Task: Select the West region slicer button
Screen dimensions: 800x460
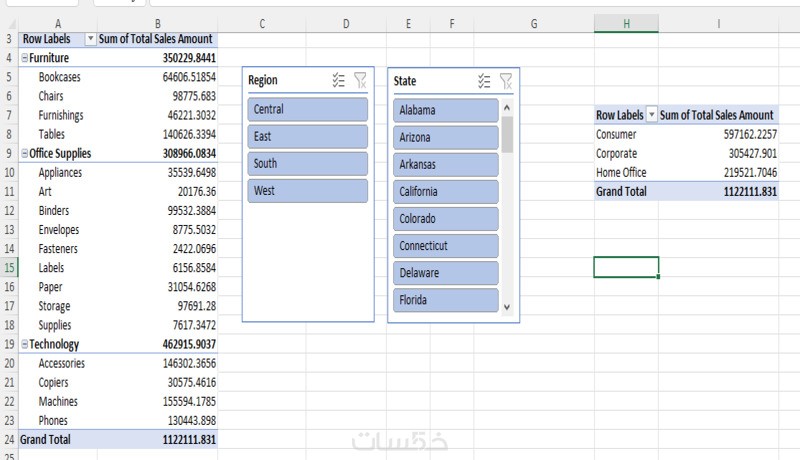Action: point(307,191)
